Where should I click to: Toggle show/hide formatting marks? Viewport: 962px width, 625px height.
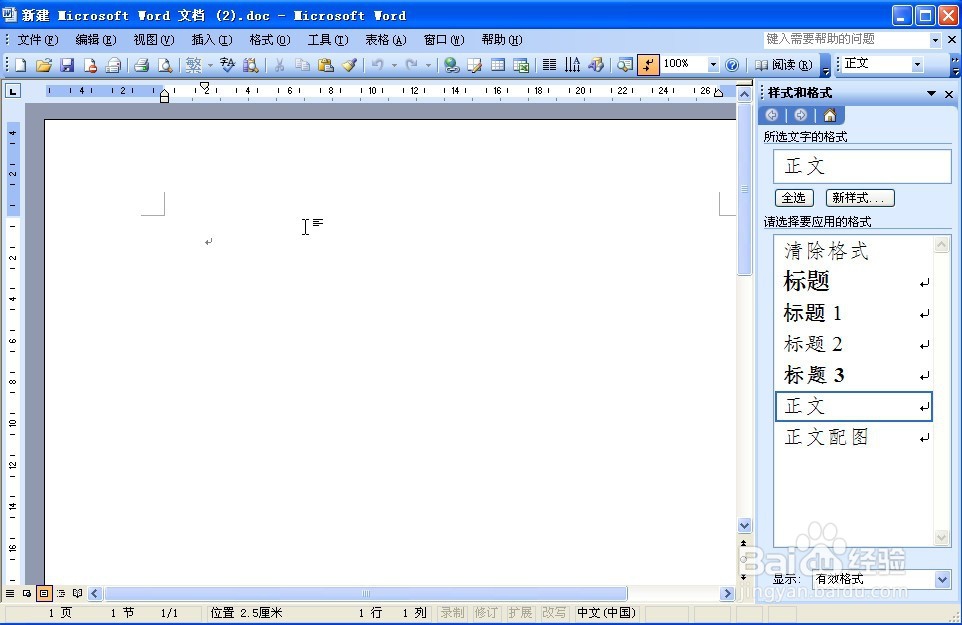click(647, 64)
